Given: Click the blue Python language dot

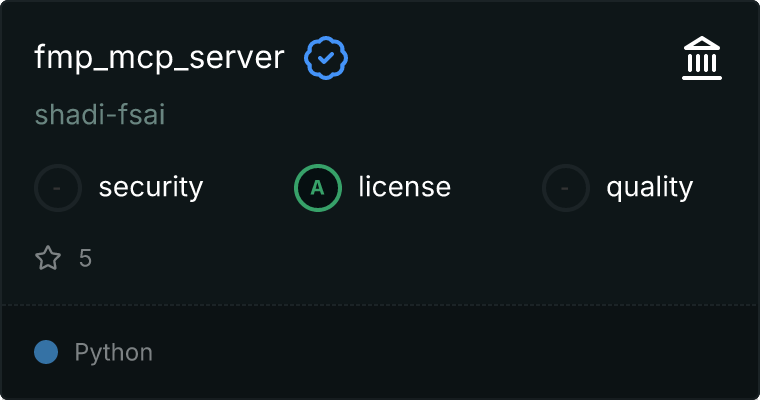Looking at the screenshot, I should [46, 352].
